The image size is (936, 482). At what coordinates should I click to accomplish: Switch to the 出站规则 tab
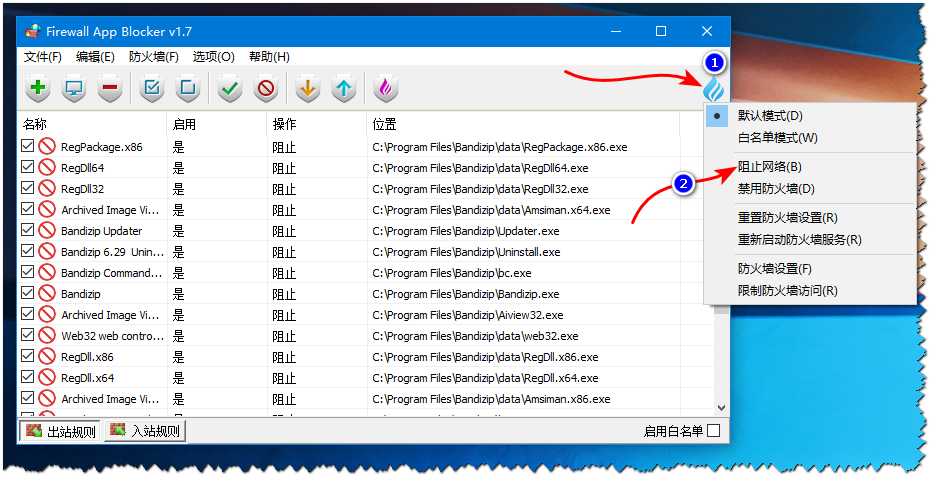(x=61, y=431)
